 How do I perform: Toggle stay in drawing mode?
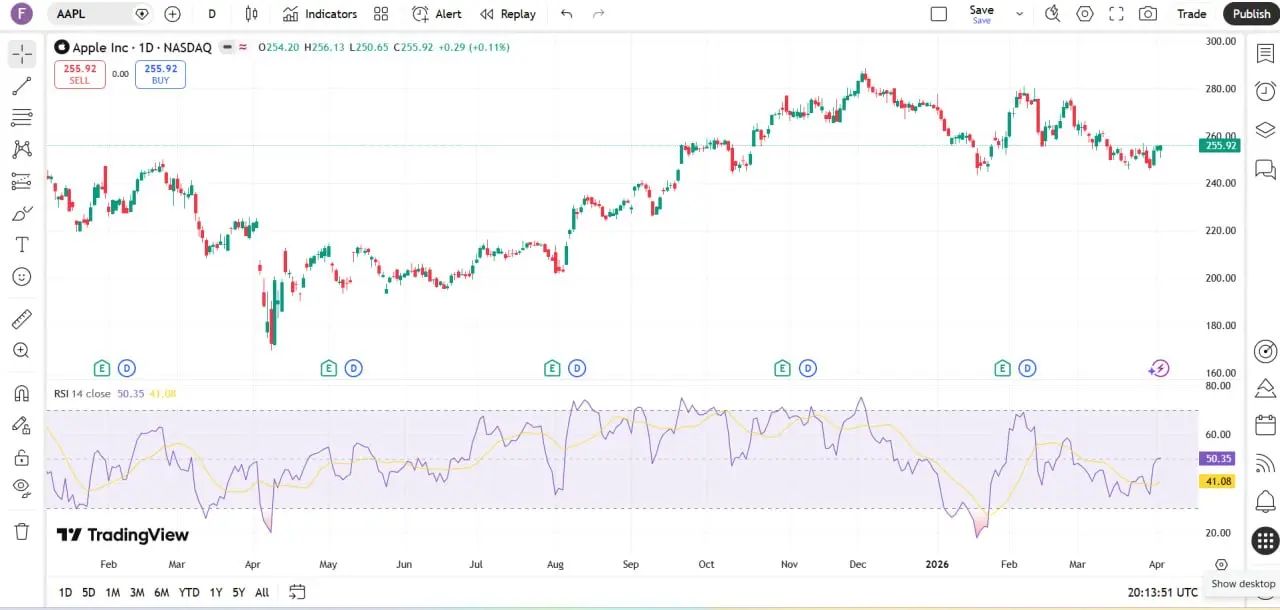22,425
